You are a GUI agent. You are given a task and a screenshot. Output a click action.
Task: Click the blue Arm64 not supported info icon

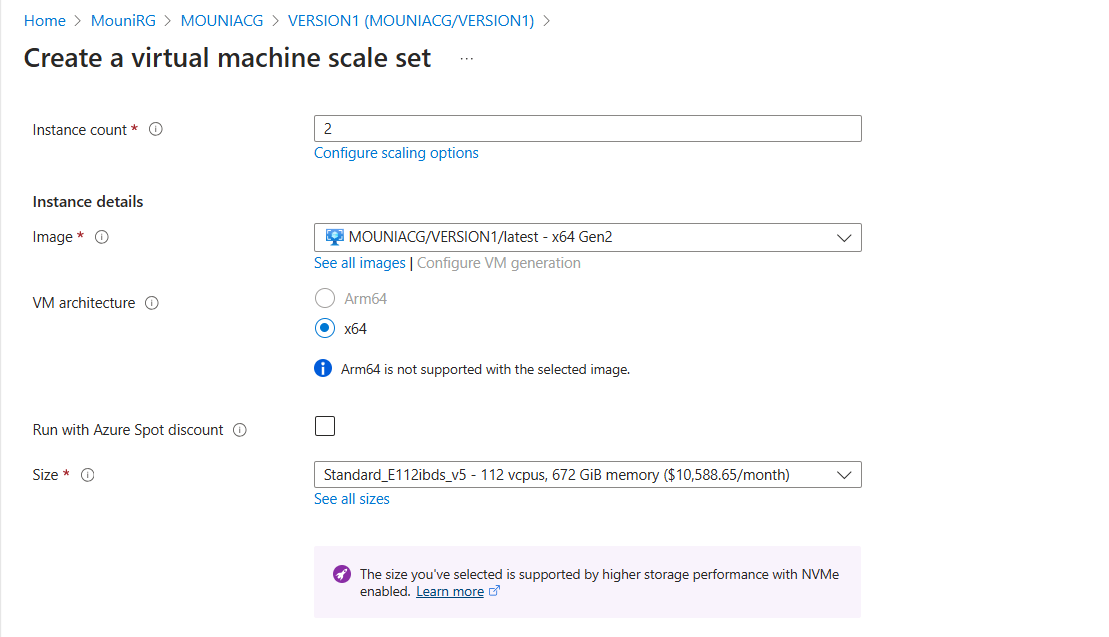323,368
